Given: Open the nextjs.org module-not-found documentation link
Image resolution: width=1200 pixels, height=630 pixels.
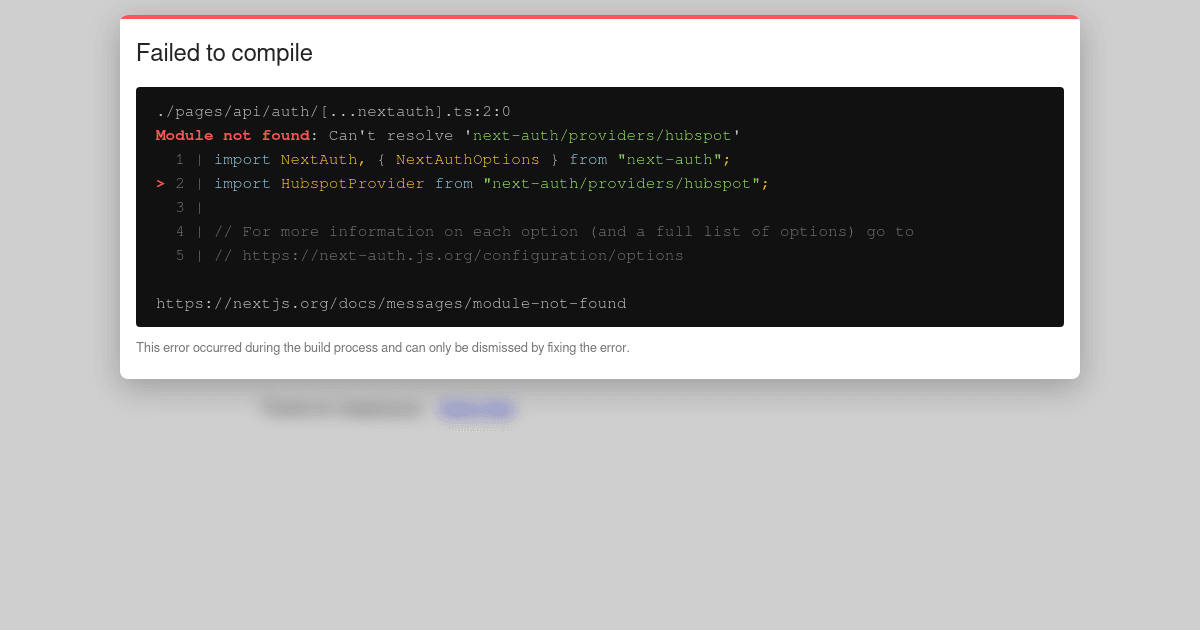Looking at the screenshot, I should point(391,303).
